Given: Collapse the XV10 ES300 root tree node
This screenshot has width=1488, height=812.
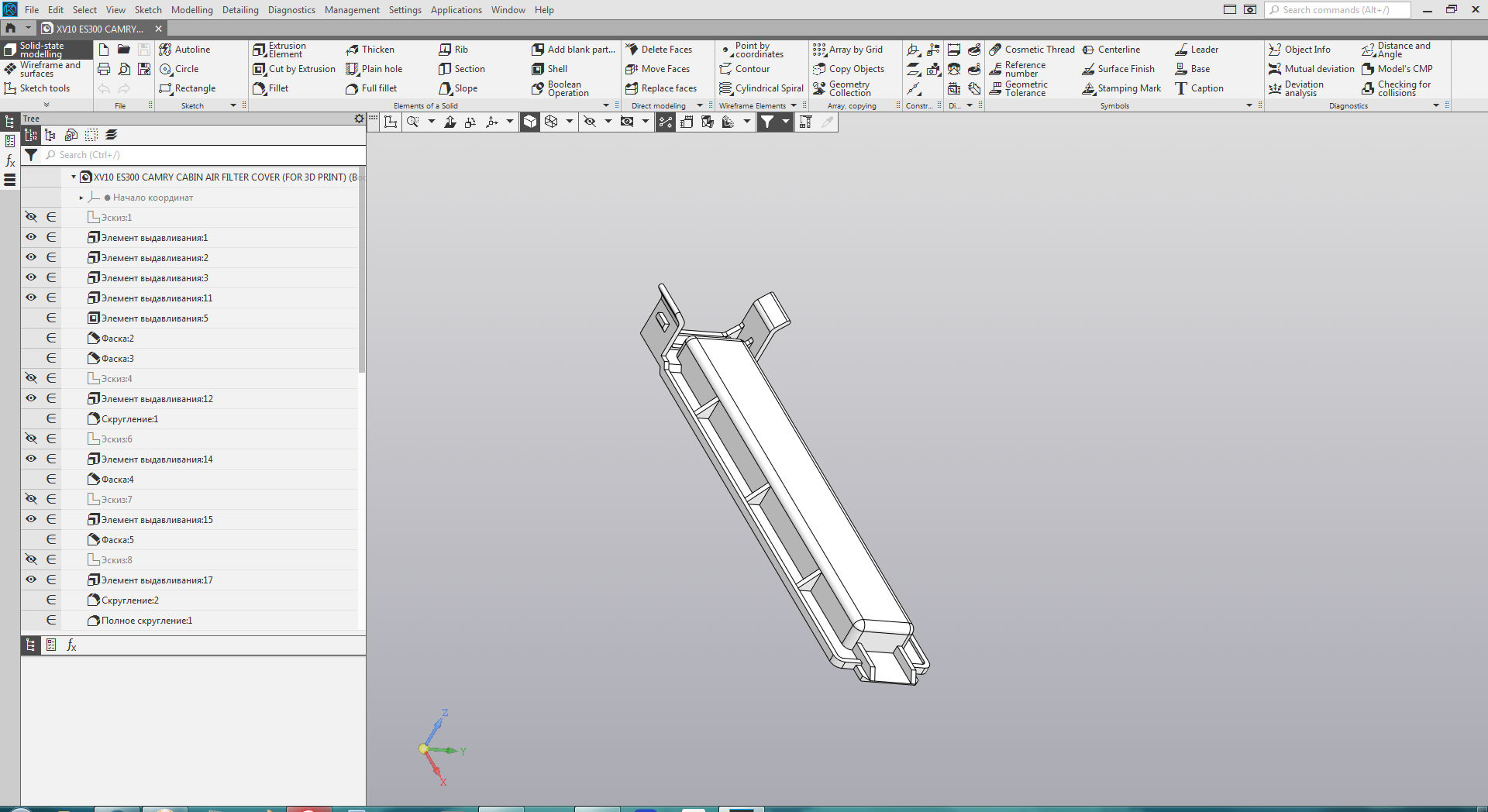Looking at the screenshot, I should click(74, 177).
